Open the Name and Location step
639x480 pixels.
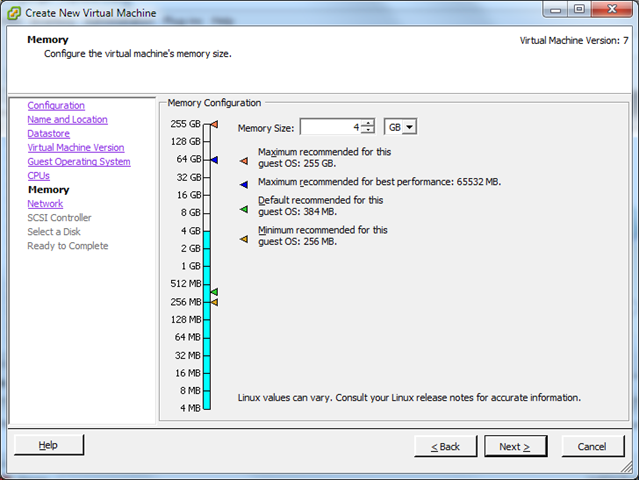click(x=67, y=120)
